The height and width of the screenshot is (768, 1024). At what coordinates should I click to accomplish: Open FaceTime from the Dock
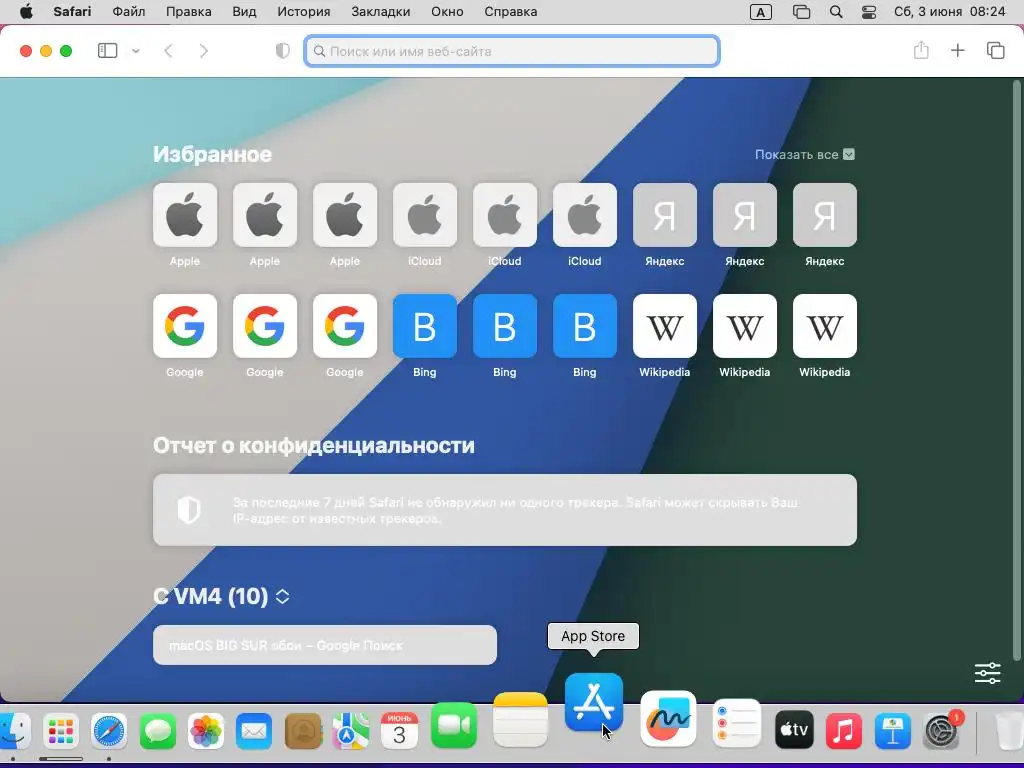[454, 725]
